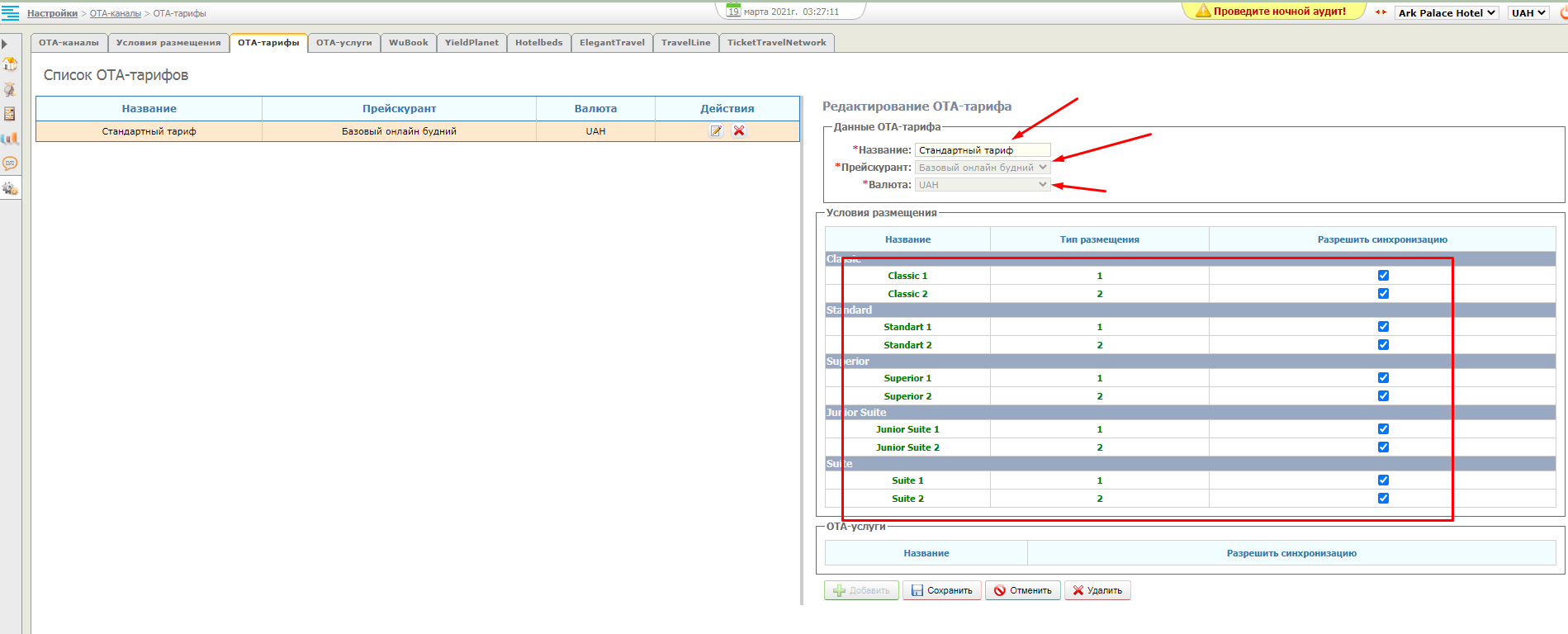Click the hamburger menu icon top left

point(10,13)
